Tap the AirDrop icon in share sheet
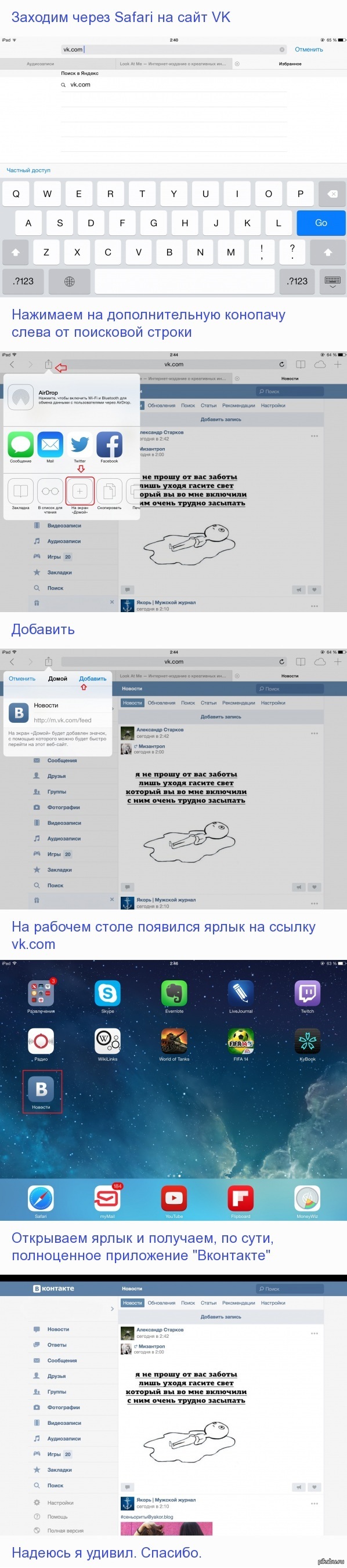 pyautogui.click(x=21, y=398)
